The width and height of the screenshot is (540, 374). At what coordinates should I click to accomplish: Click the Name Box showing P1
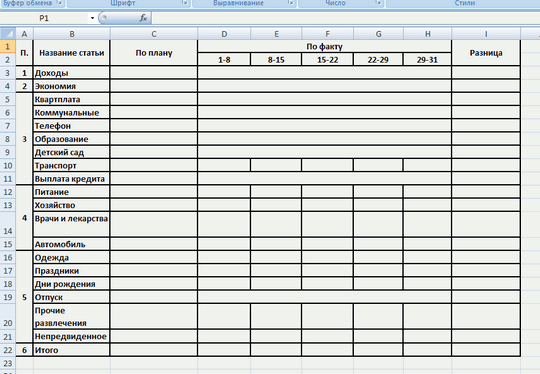coord(45,18)
